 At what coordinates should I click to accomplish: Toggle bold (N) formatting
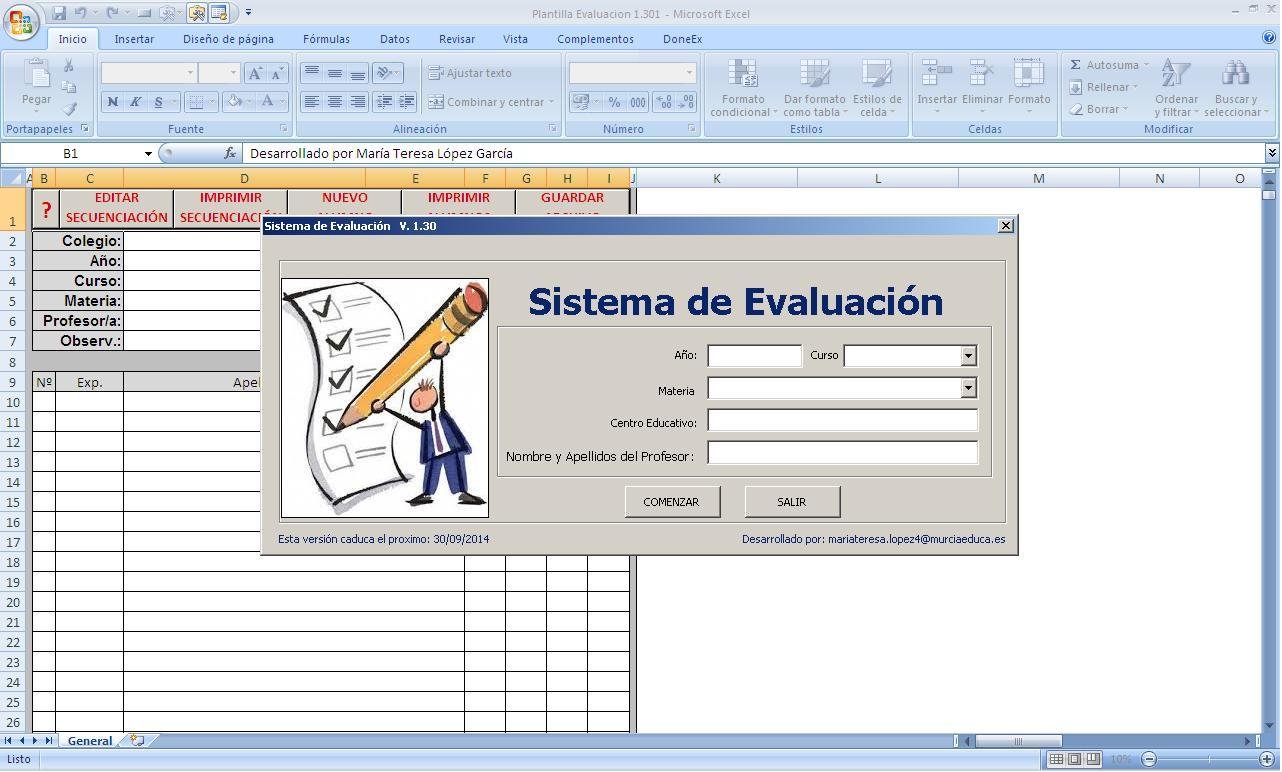click(x=112, y=102)
